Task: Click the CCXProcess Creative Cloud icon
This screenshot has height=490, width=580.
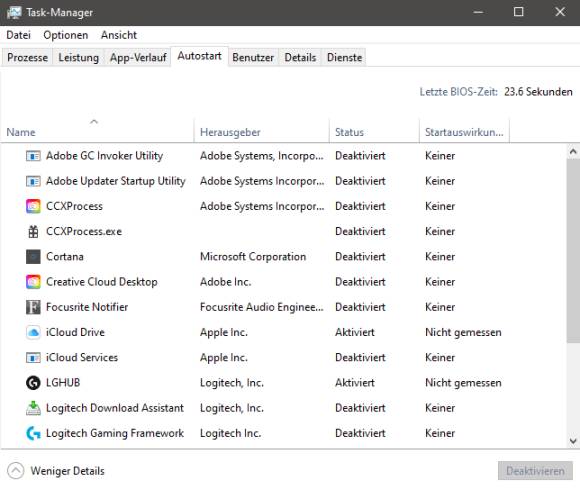Action: click(33, 206)
